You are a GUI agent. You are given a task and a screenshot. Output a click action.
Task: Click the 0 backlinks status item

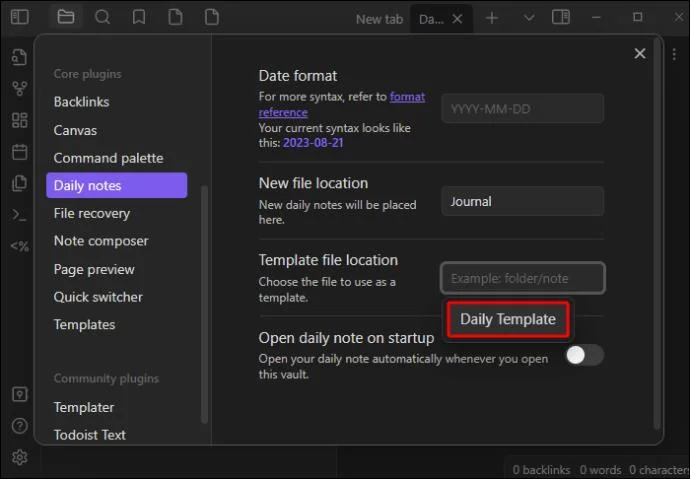pyautogui.click(x=541, y=470)
